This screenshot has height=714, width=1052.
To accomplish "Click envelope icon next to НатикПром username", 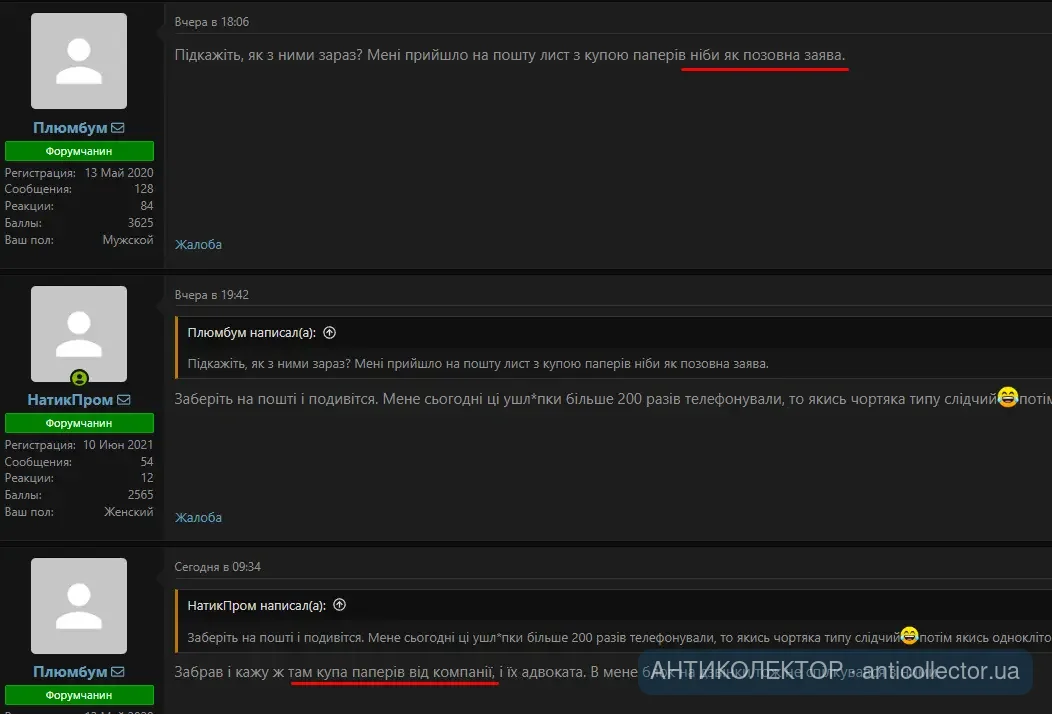I will (x=124, y=400).
